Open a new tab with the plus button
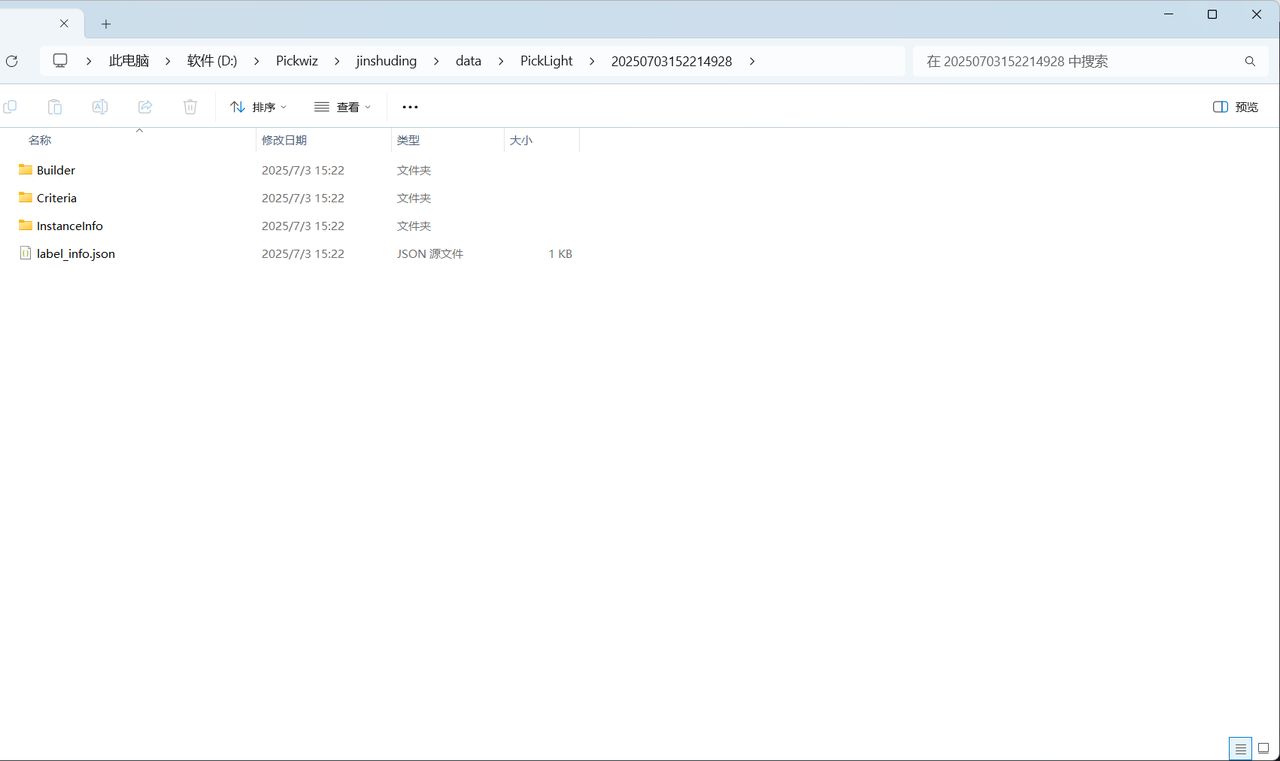1280x761 pixels. tap(106, 24)
